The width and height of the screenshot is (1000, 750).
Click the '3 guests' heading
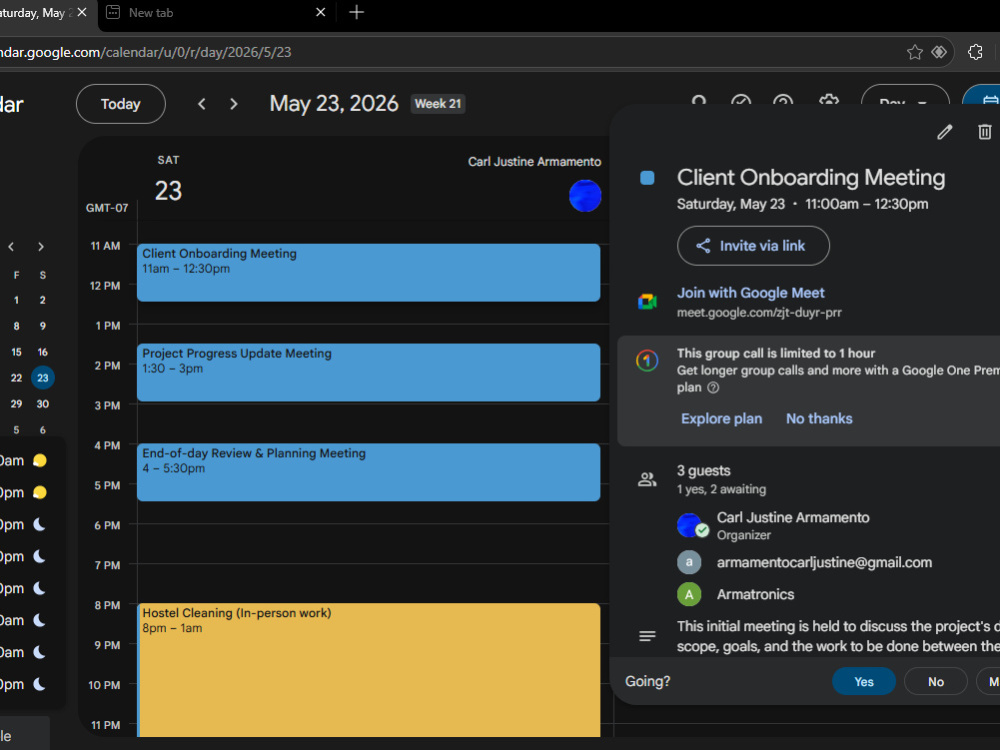pos(703,471)
